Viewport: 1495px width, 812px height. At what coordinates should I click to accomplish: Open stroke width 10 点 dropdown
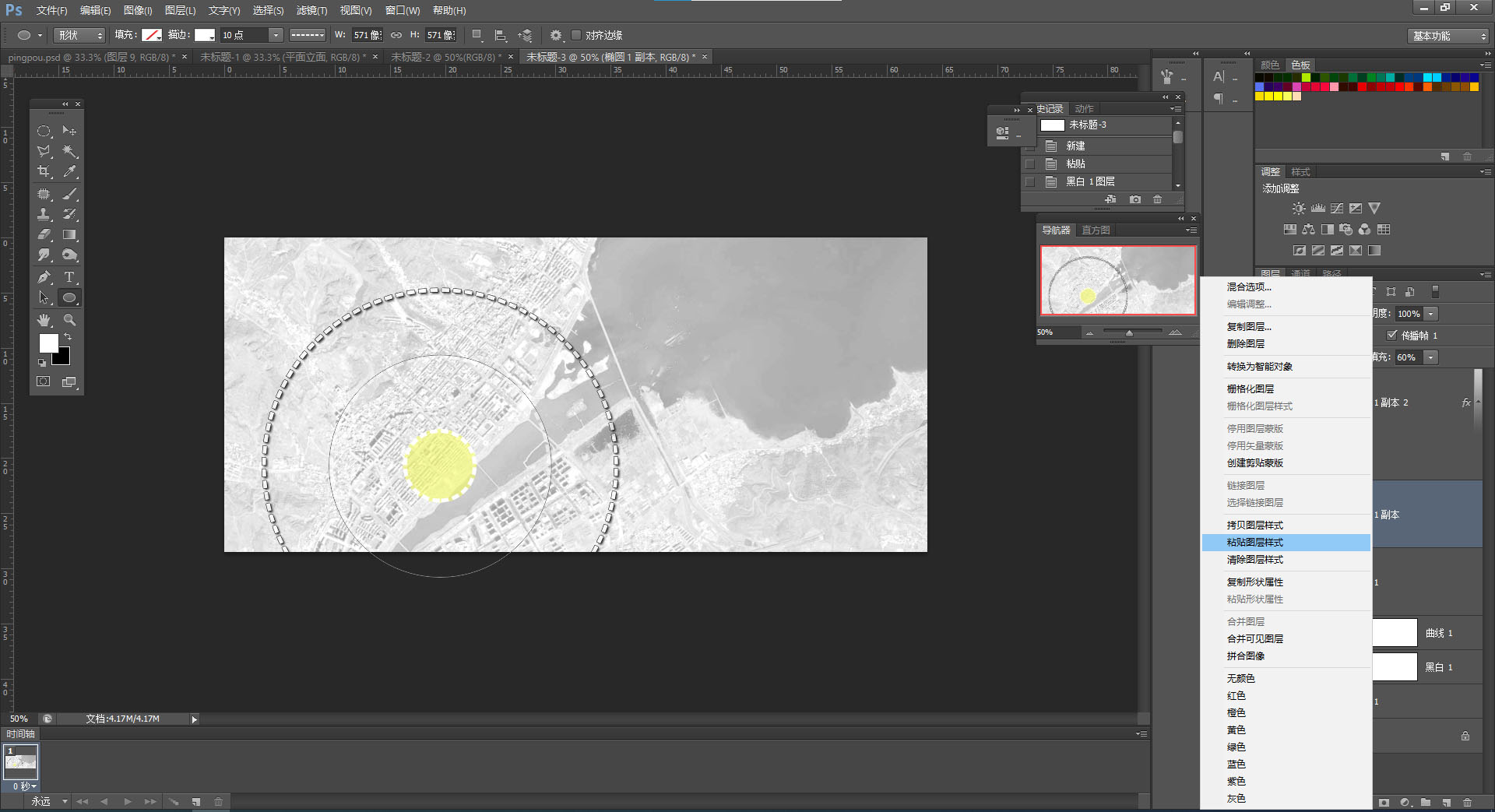(276, 35)
